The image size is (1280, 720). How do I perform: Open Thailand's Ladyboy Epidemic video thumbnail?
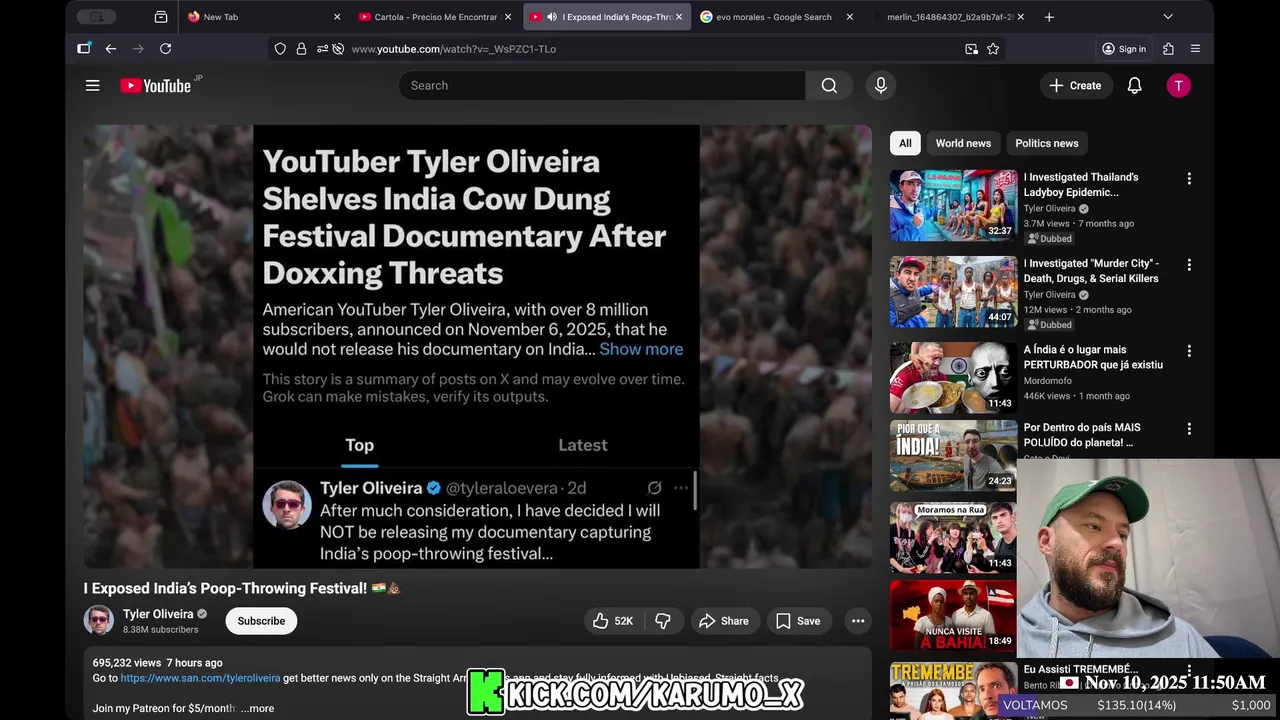(953, 205)
